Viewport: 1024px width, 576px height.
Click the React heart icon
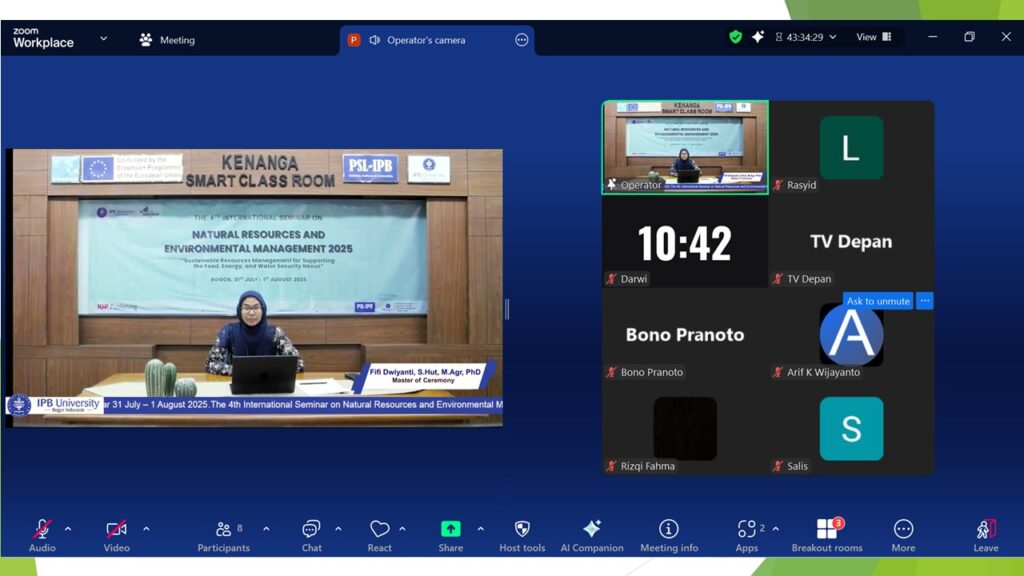coord(379,534)
